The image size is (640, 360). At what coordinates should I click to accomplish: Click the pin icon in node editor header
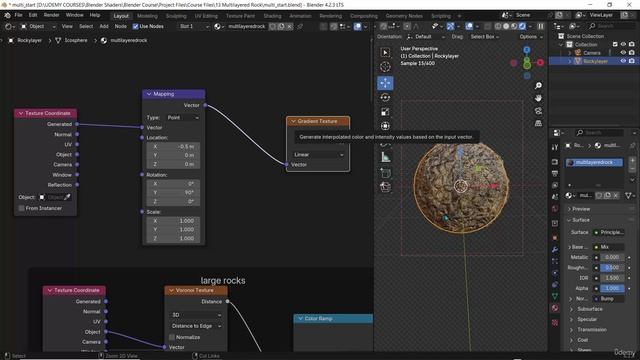pos(300,27)
